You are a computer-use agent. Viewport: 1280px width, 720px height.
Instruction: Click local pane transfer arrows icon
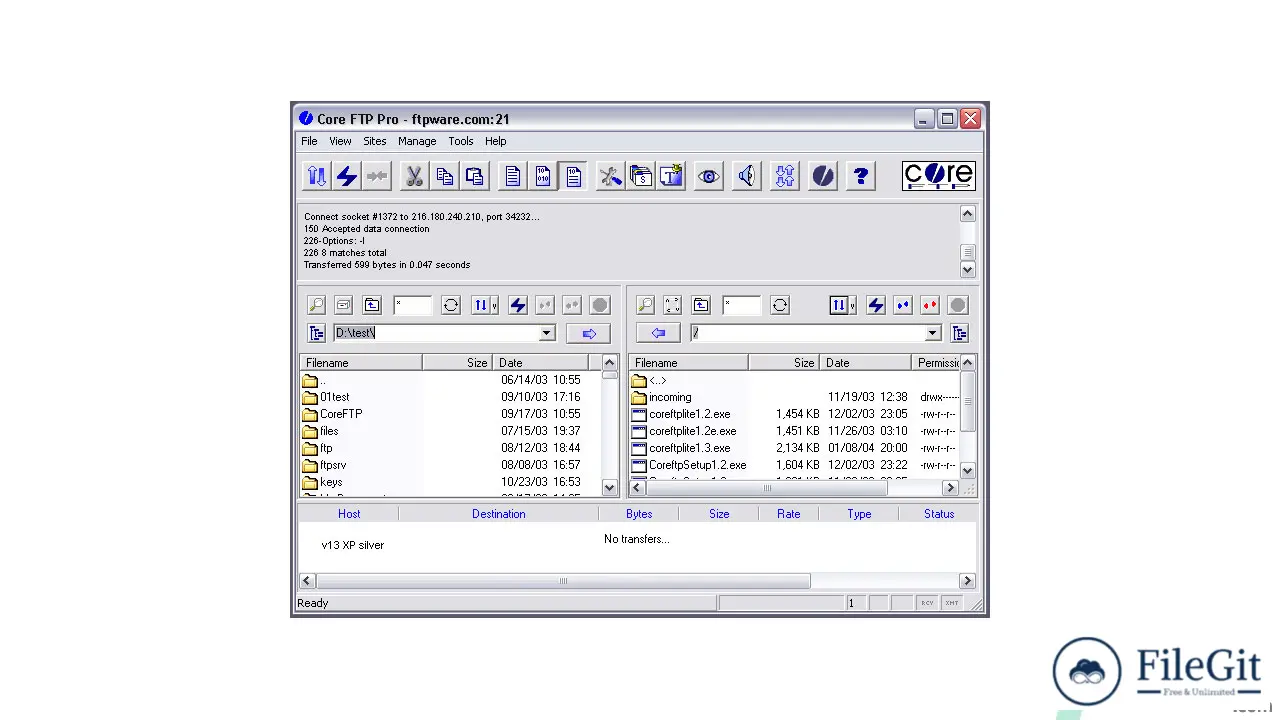point(480,305)
